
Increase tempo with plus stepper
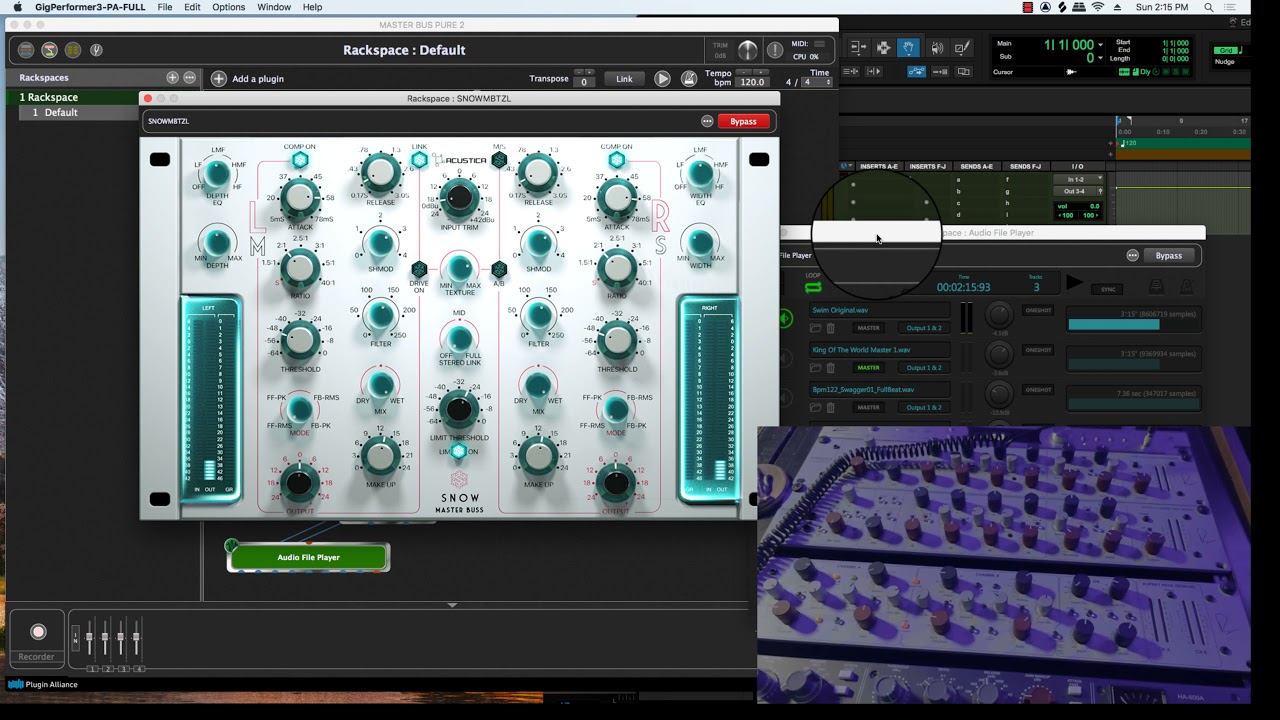tap(761, 73)
